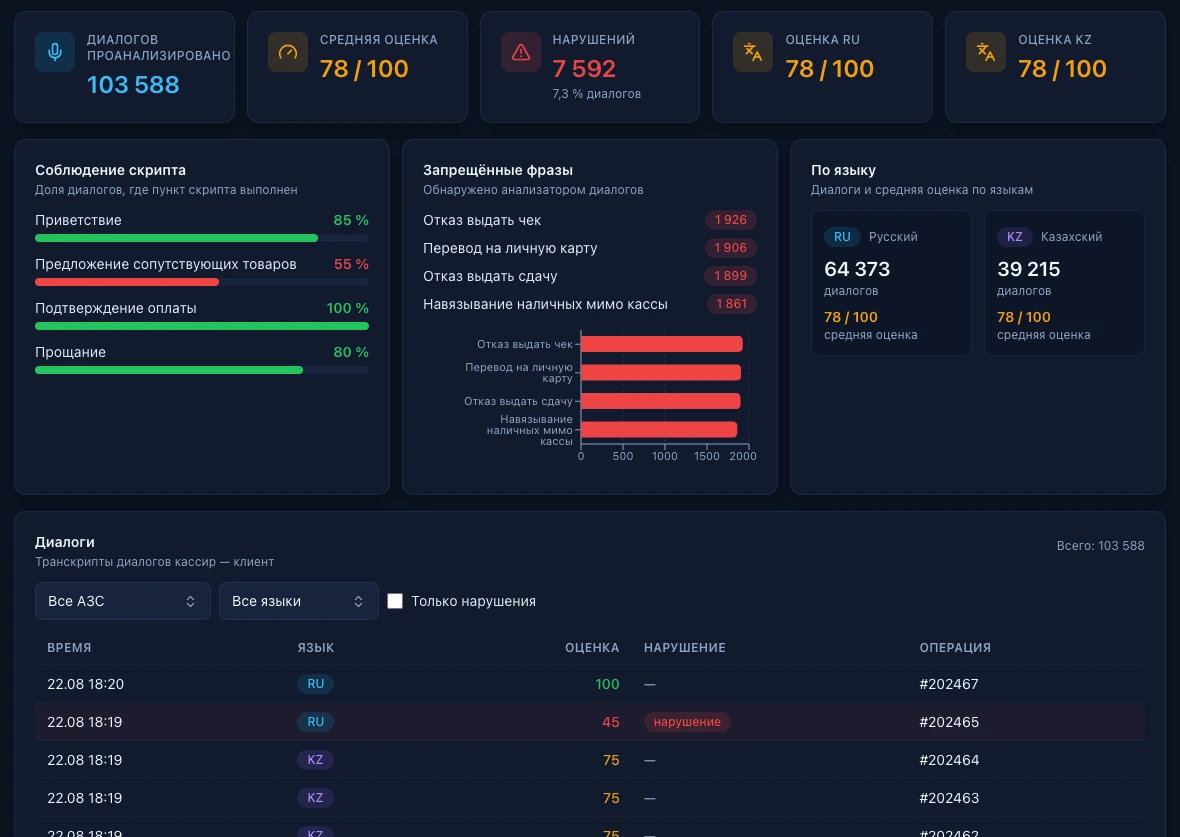The height and width of the screenshot is (837, 1180).
Task: Click the ОПЕРАЦИЯ column header
Action: click(955, 647)
